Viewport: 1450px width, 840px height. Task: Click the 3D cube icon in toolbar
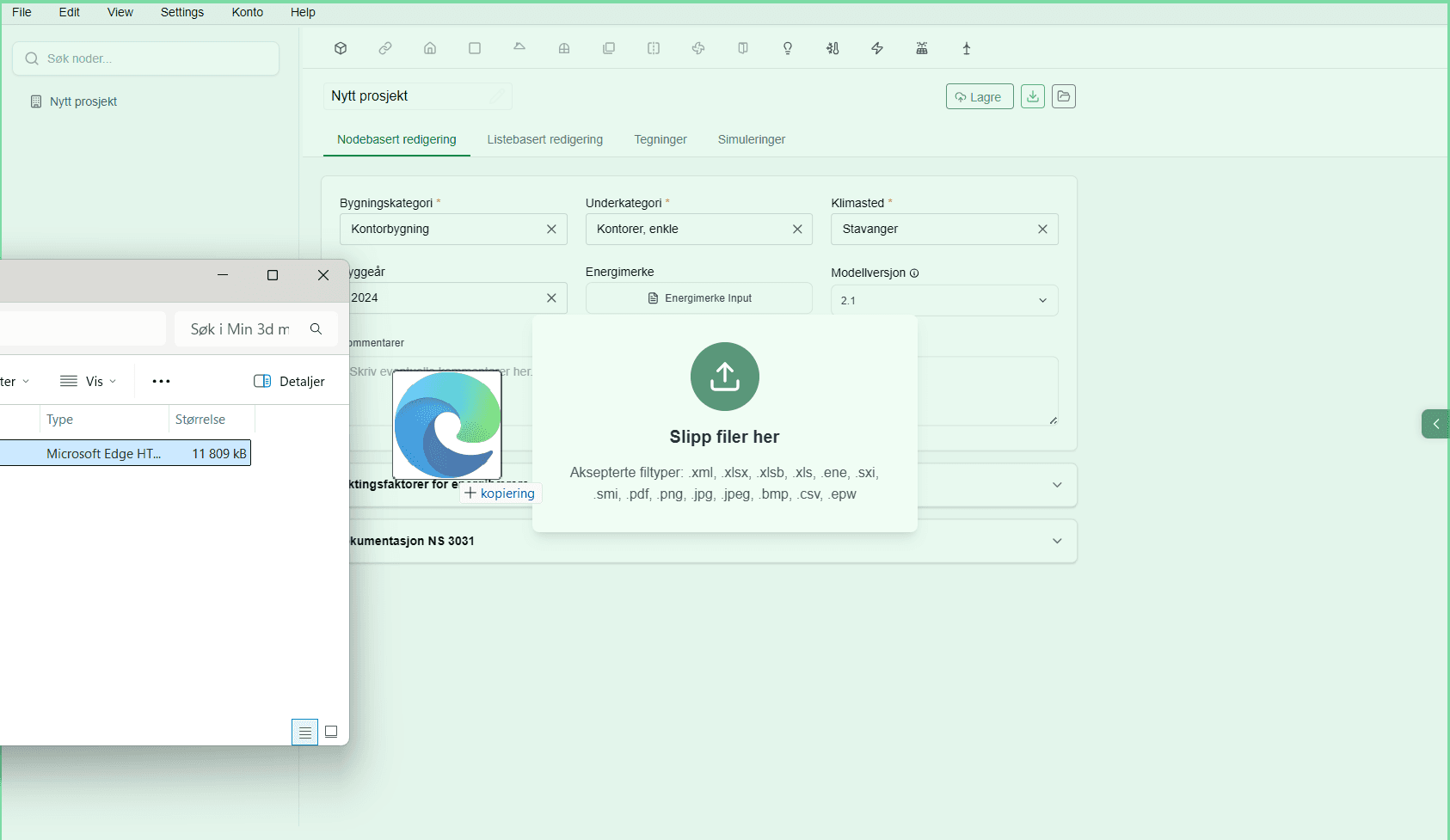click(341, 48)
